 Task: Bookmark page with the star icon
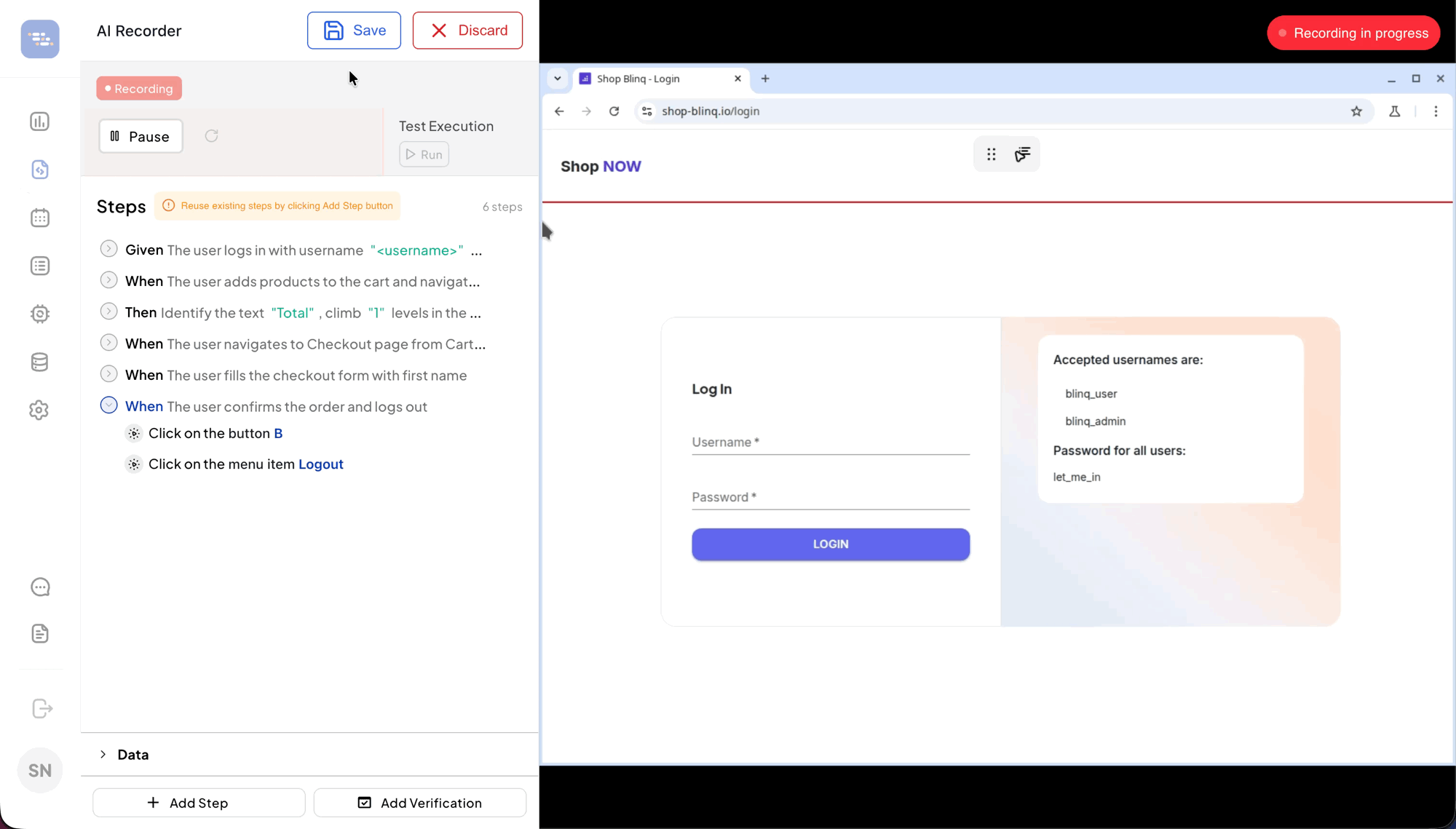click(1356, 111)
